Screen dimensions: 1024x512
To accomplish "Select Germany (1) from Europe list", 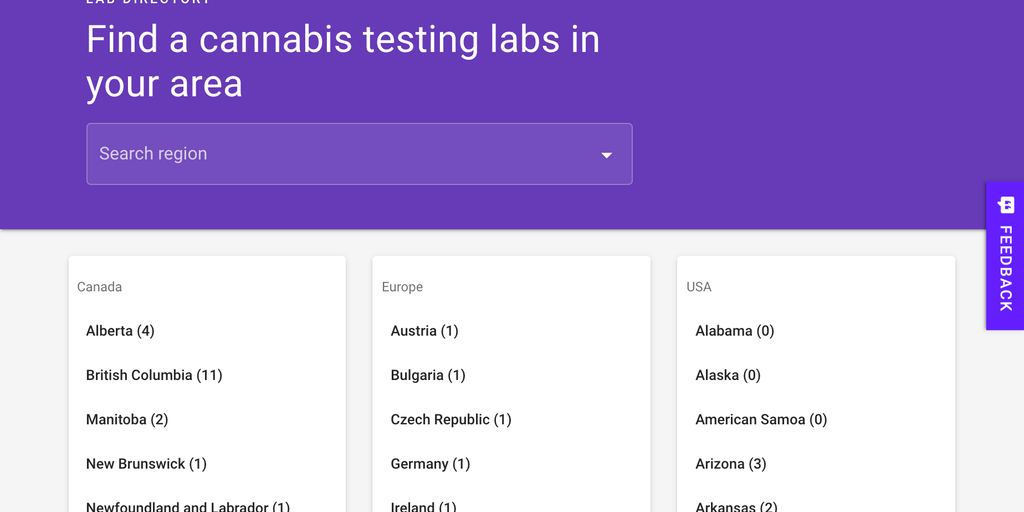I will point(430,464).
